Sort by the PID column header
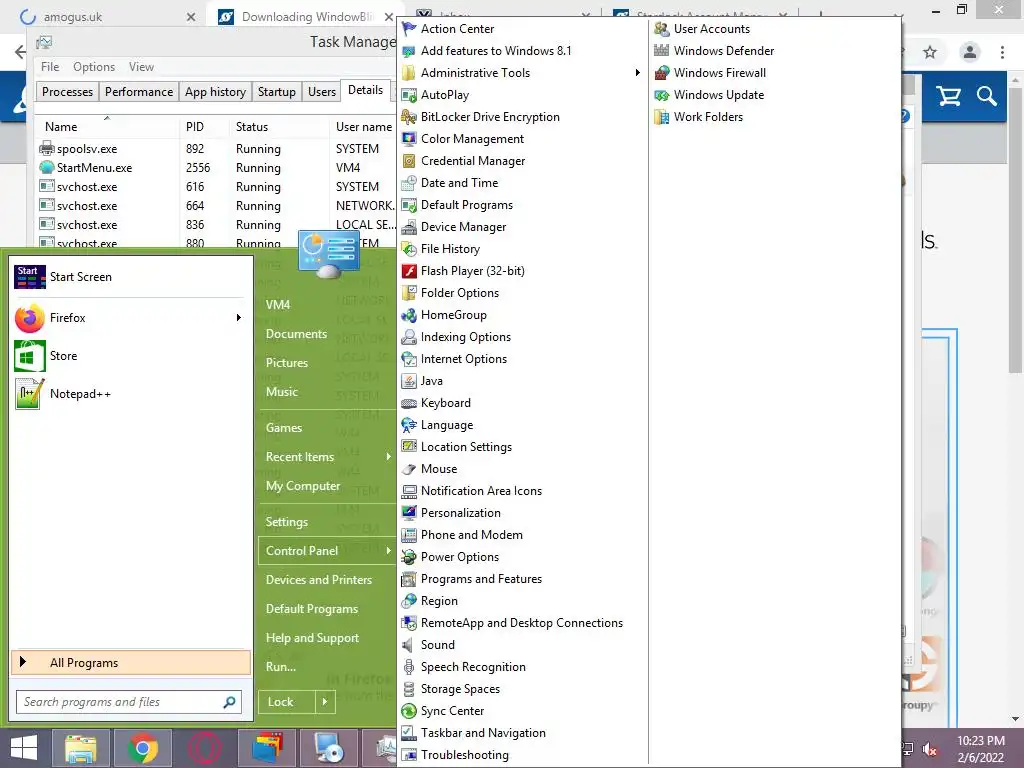1024x768 pixels. click(195, 127)
